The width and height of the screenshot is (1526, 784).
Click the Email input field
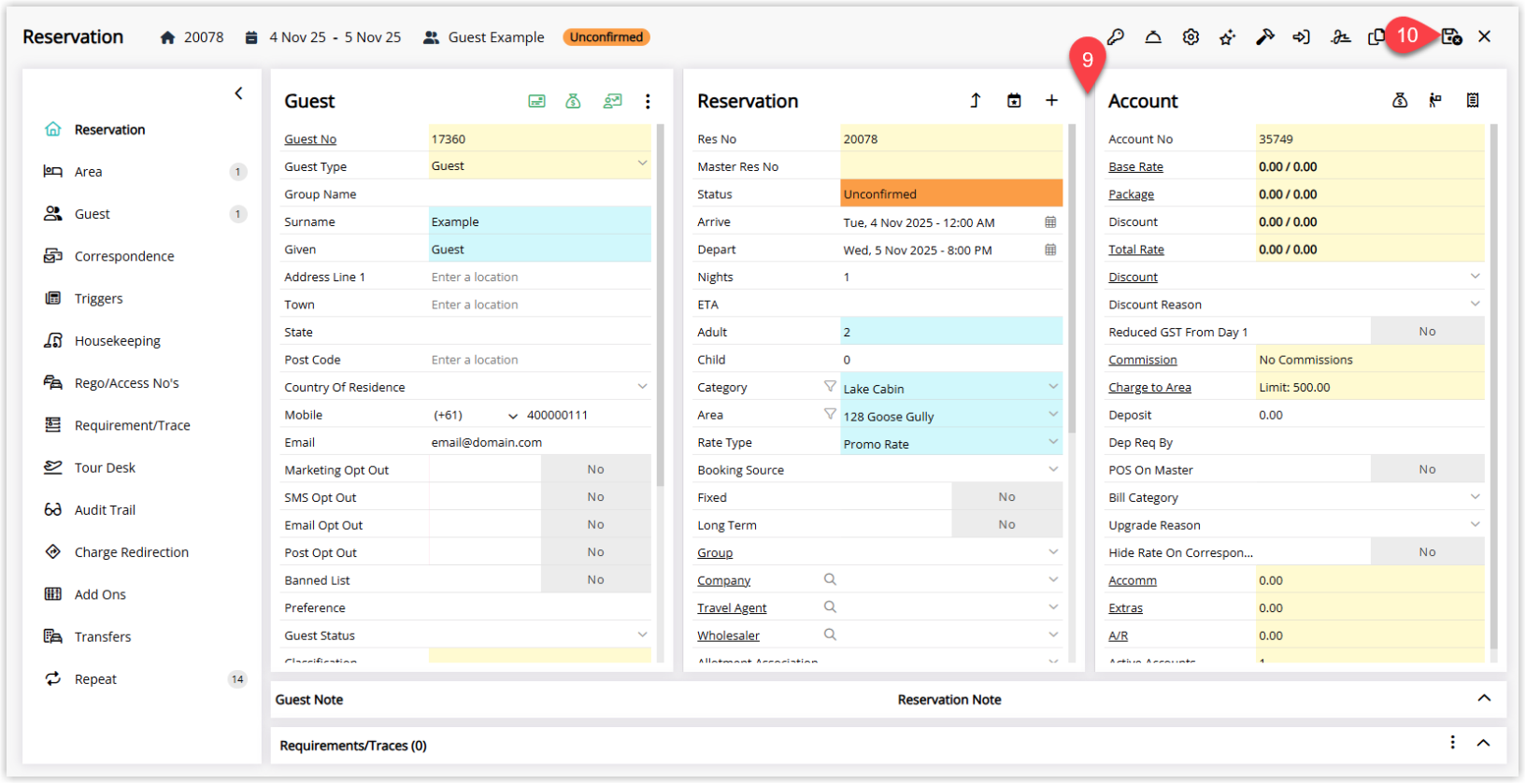click(x=540, y=443)
